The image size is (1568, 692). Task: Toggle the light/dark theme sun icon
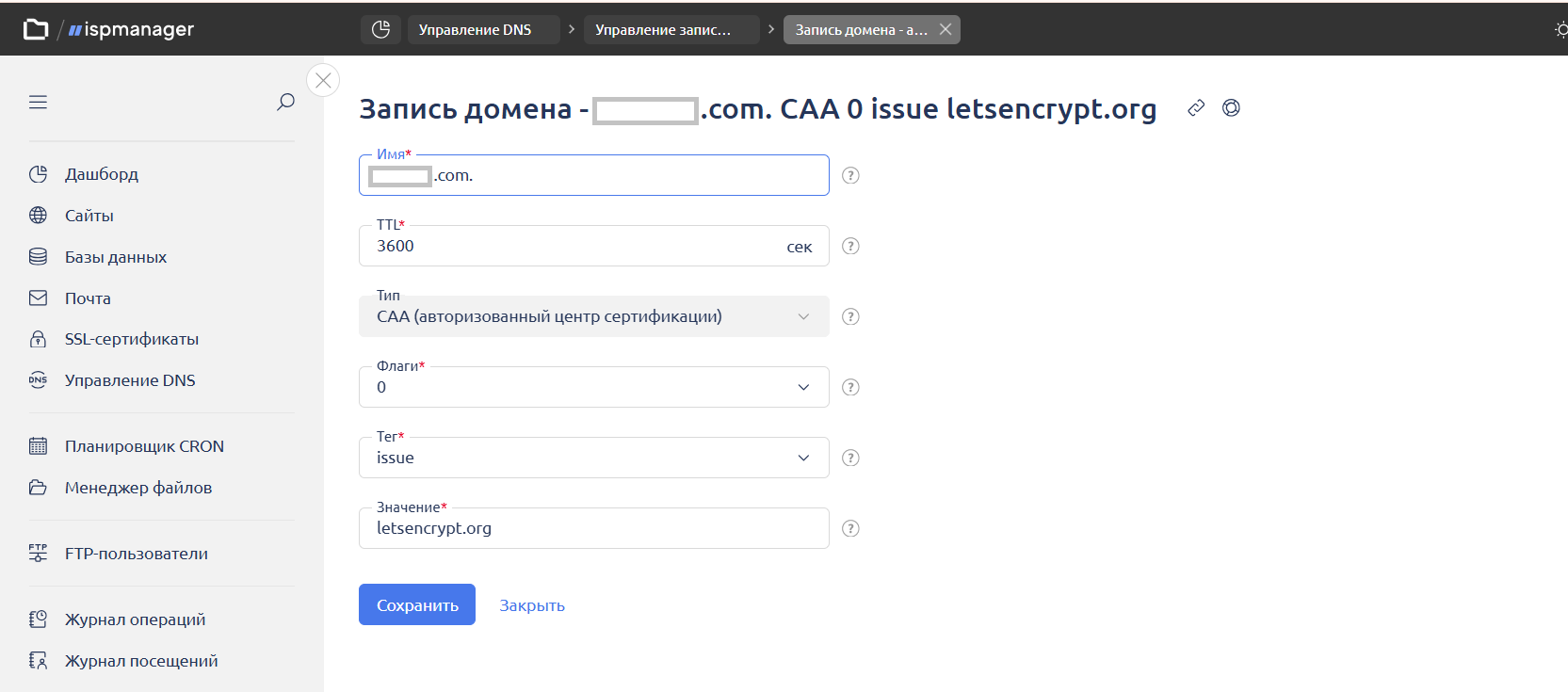tap(1560, 29)
